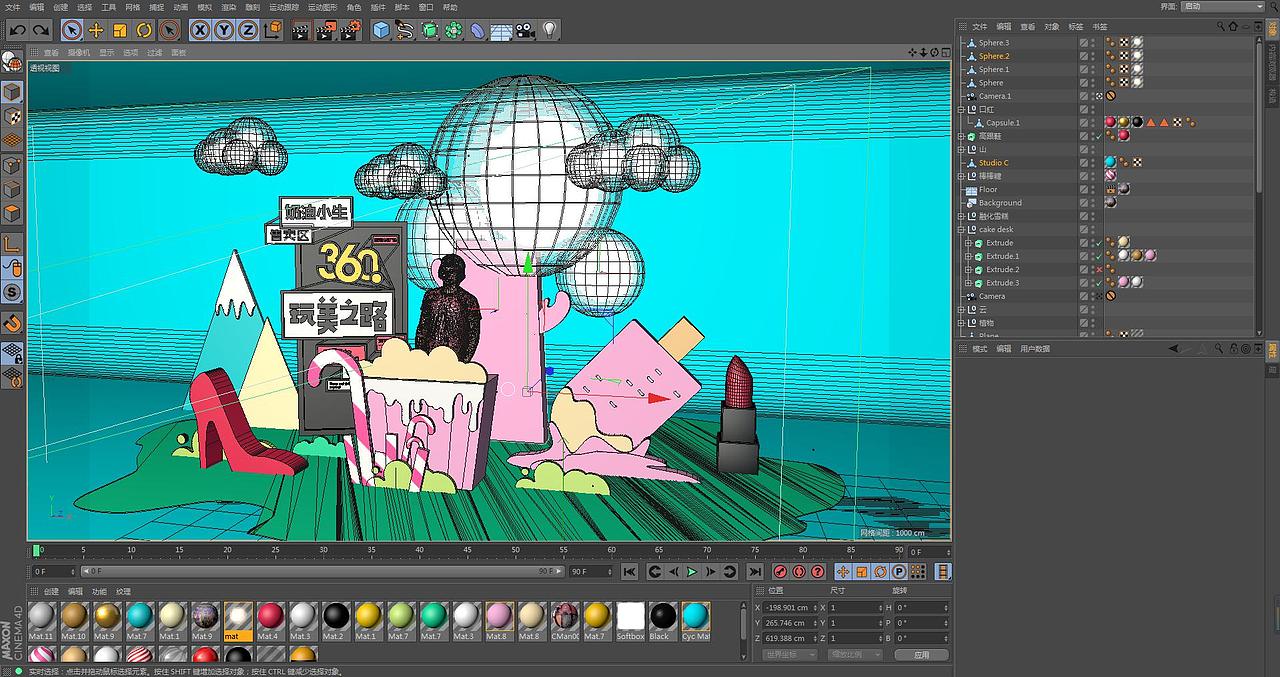Toggle the Z axis lock
The height and width of the screenshot is (677, 1280).
248,30
